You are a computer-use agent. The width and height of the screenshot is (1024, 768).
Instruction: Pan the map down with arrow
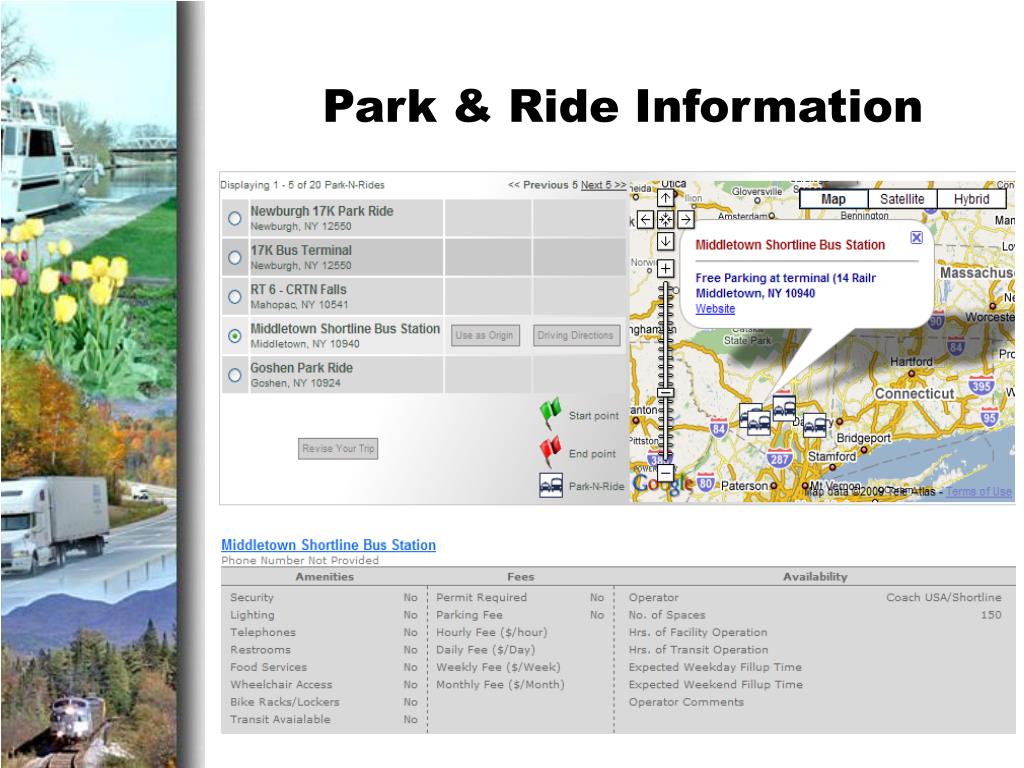(x=665, y=242)
